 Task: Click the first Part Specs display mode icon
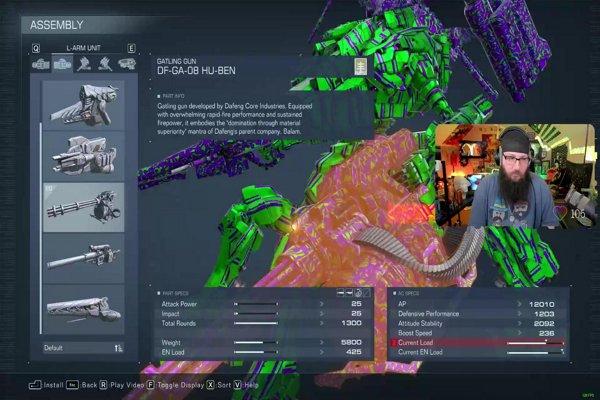340,293
